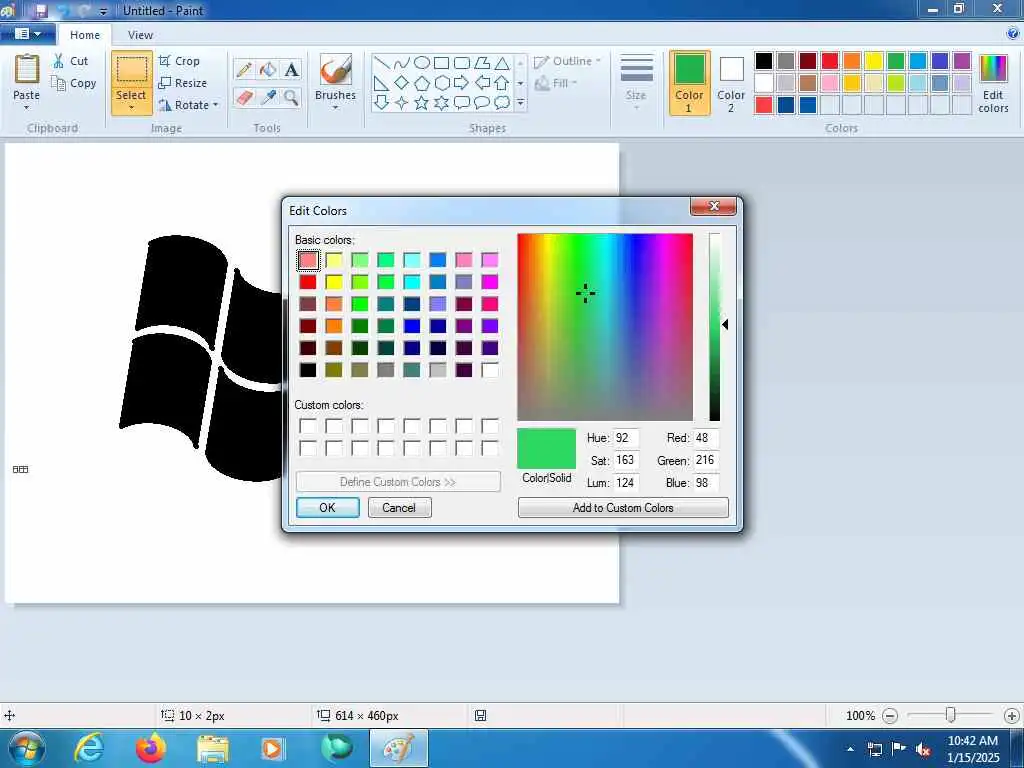Click the zoom out minus button
The height and width of the screenshot is (768, 1024).
click(x=889, y=716)
